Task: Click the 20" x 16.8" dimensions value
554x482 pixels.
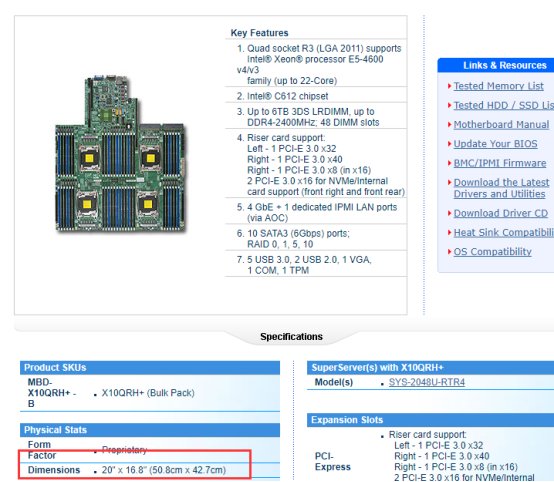Action: (164, 470)
